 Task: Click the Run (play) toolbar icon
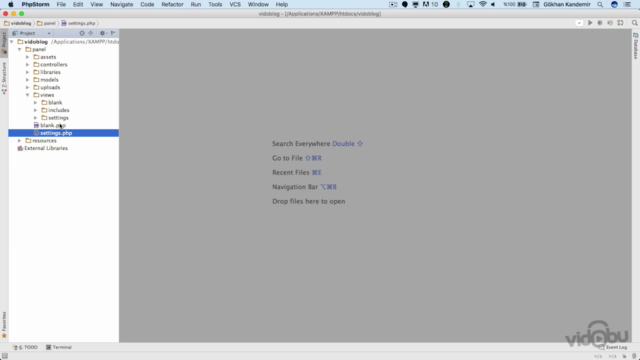coord(590,23)
